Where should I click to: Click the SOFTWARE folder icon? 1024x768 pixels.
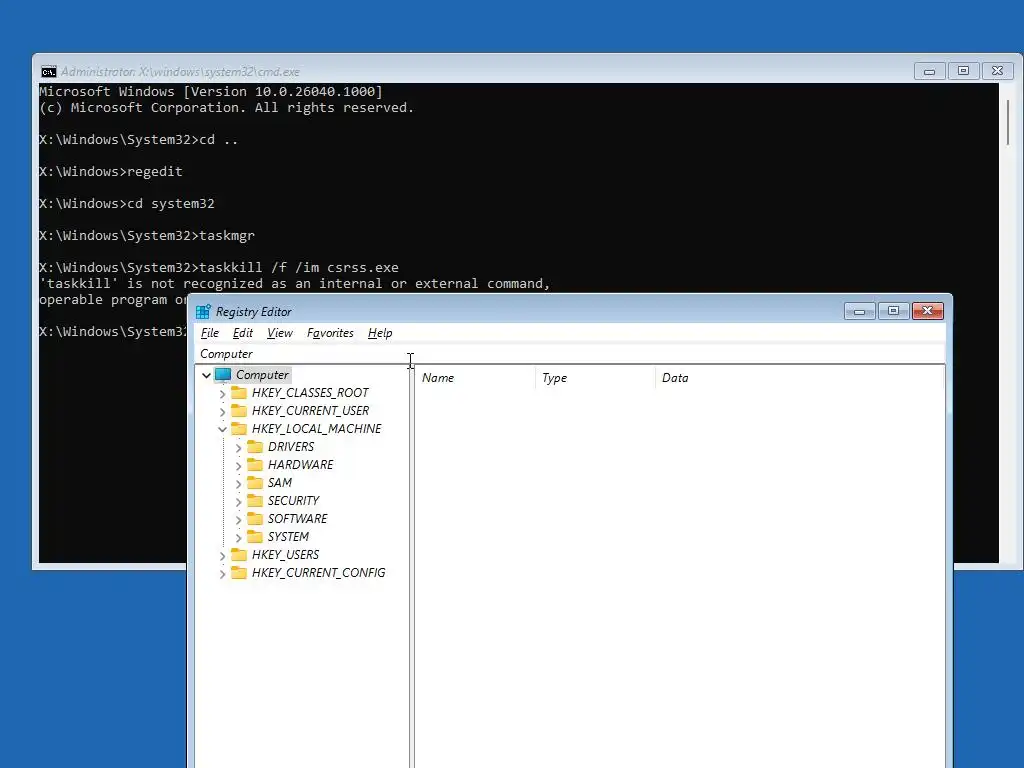pyautogui.click(x=255, y=519)
